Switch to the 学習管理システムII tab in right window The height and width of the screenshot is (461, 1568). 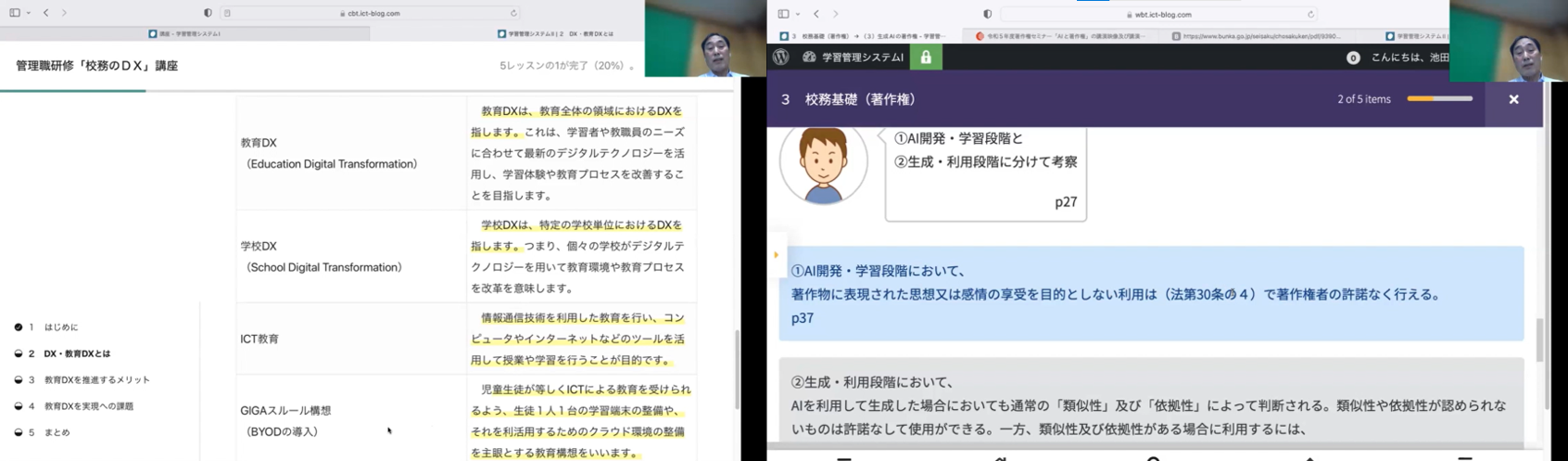pyautogui.click(x=1416, y=36)
